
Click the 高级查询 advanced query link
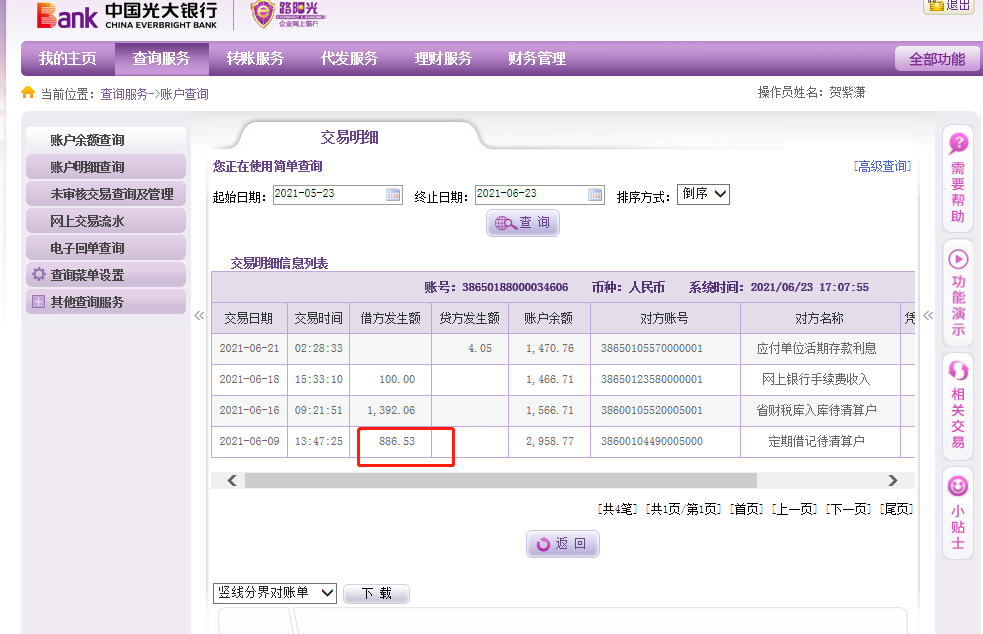882,167
